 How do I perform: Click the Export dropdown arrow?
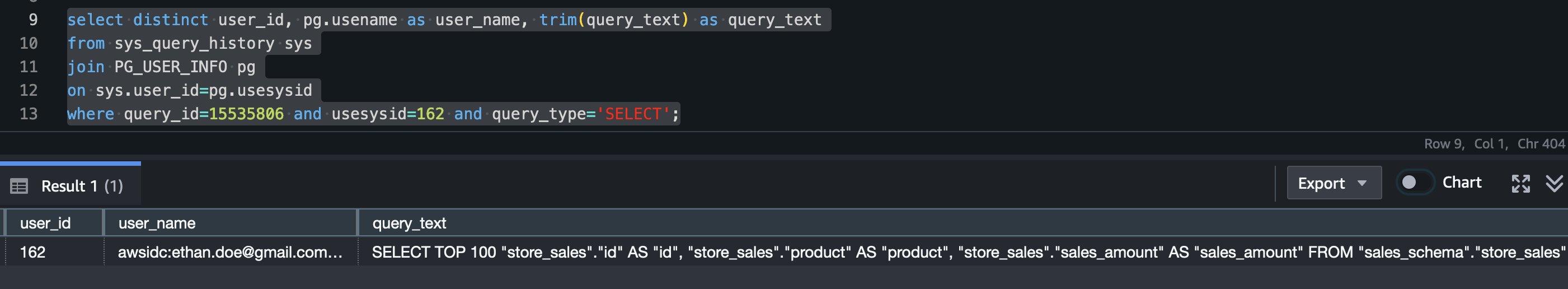point(1362,183)
